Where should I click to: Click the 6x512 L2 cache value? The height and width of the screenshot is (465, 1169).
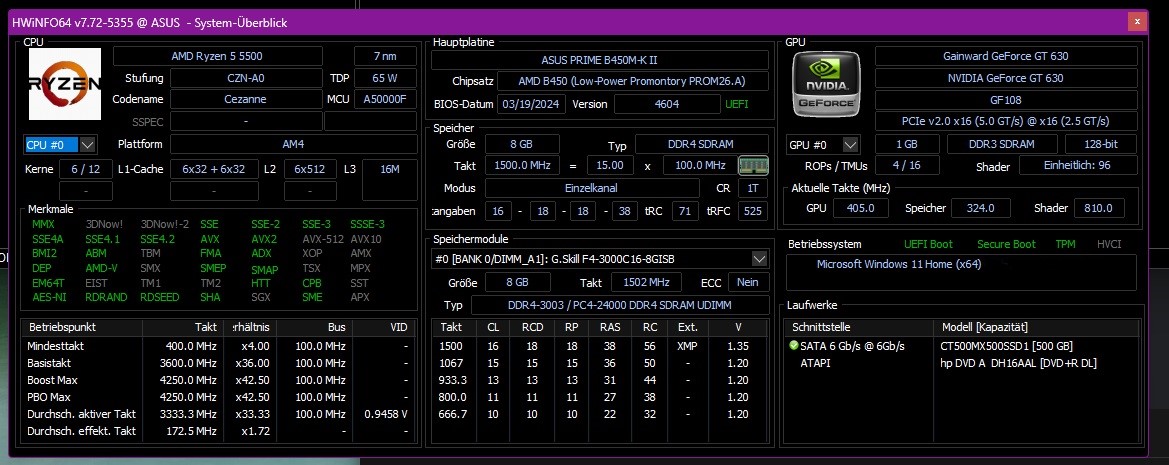click(x=310, y=169)
